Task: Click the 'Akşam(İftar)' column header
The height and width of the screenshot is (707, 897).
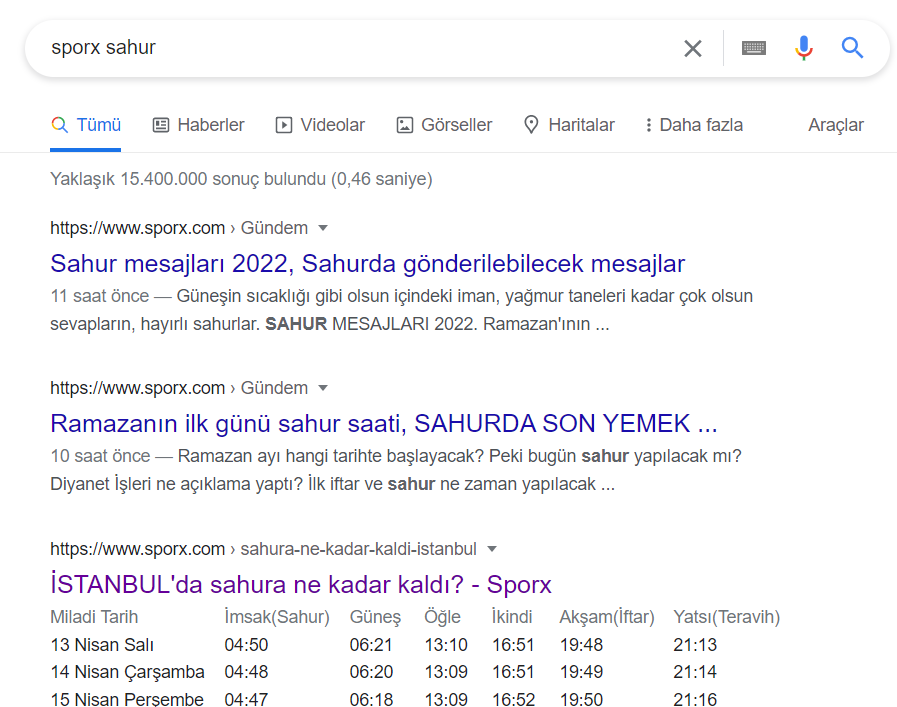Action: (607, 617)
